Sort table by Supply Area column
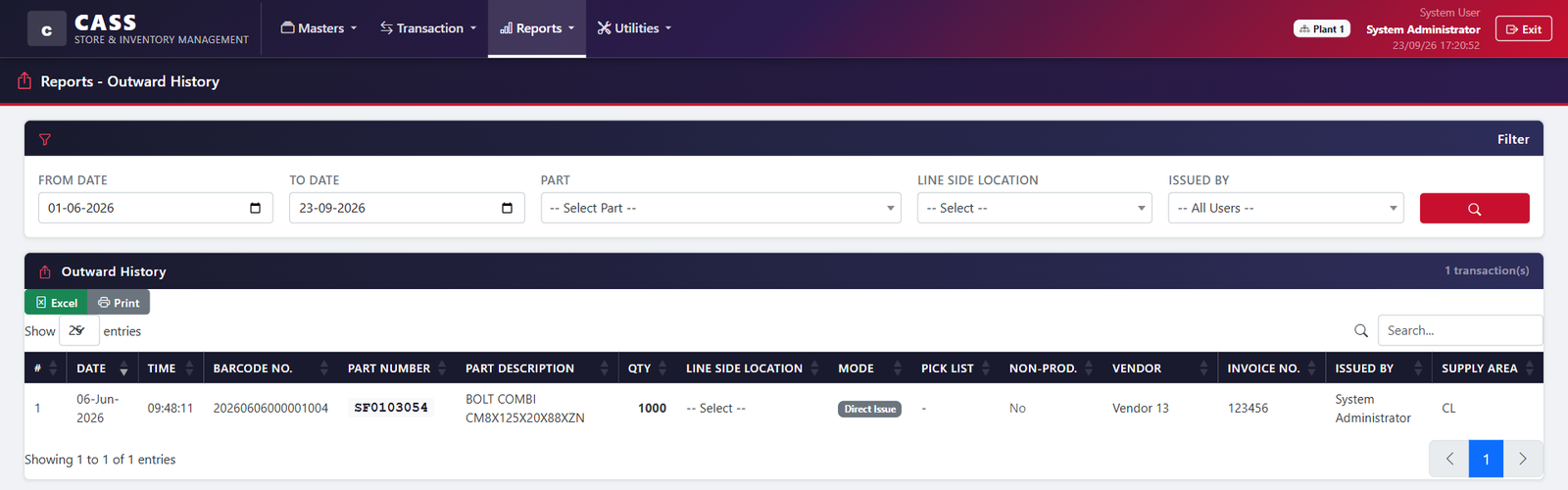1568x490 pixels. point(1488,367)
